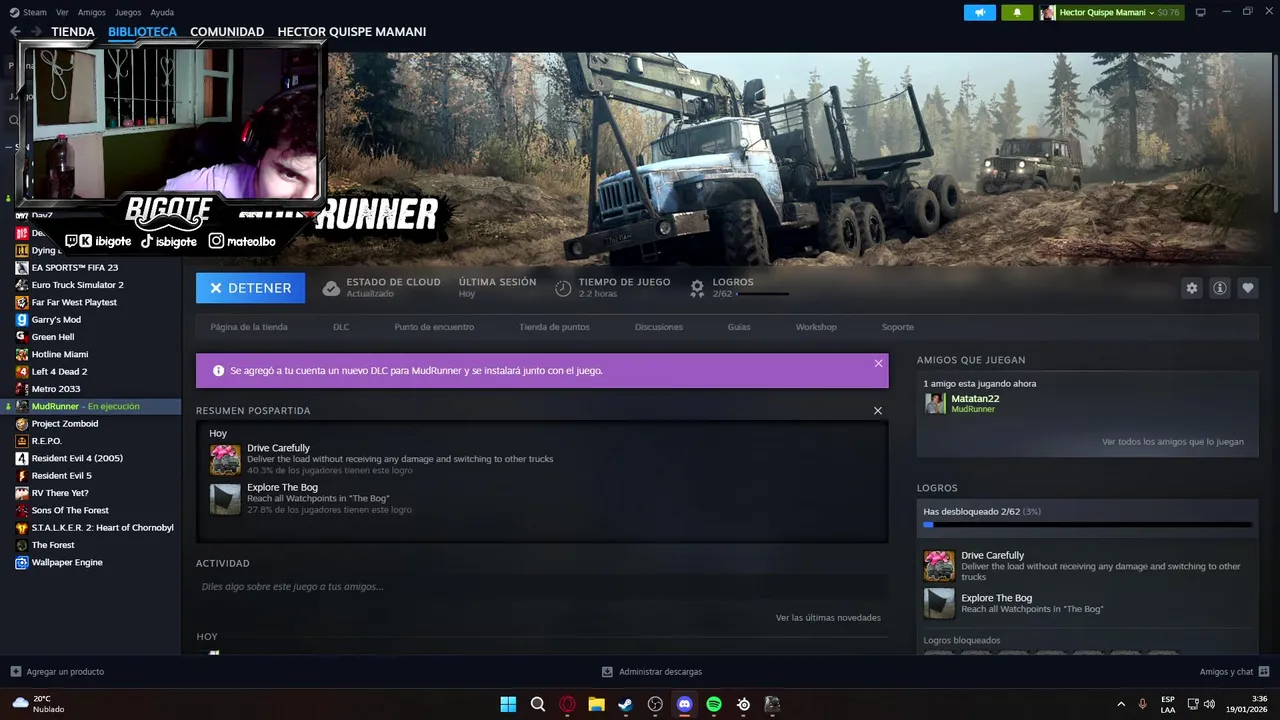This screenshot has height=720, width=1280.
Task: Dismiss the purple new DLC notification
Action: pos(878,363)
